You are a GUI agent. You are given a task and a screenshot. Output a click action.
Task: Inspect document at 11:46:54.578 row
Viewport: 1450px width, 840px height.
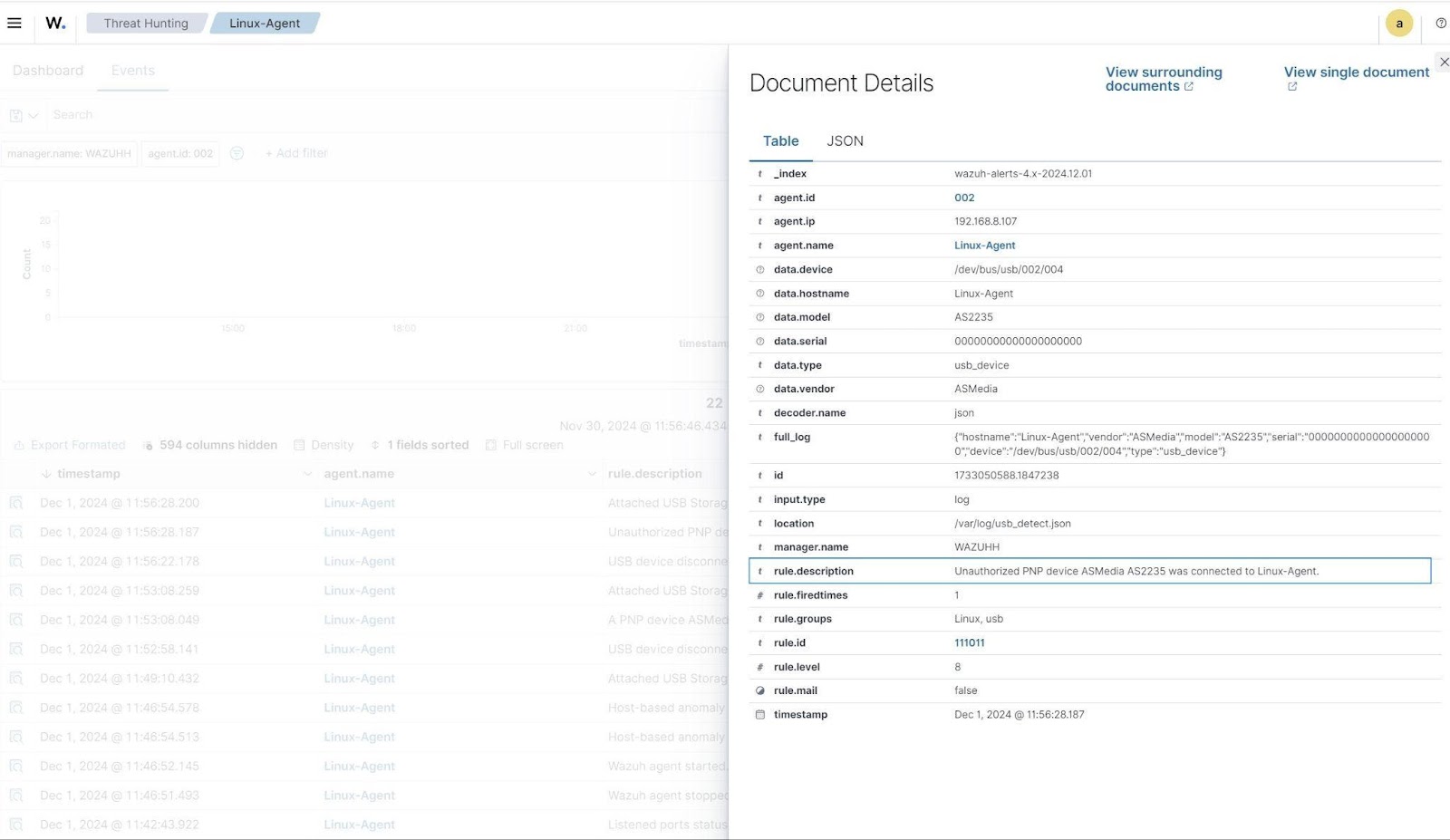[15, 708]
